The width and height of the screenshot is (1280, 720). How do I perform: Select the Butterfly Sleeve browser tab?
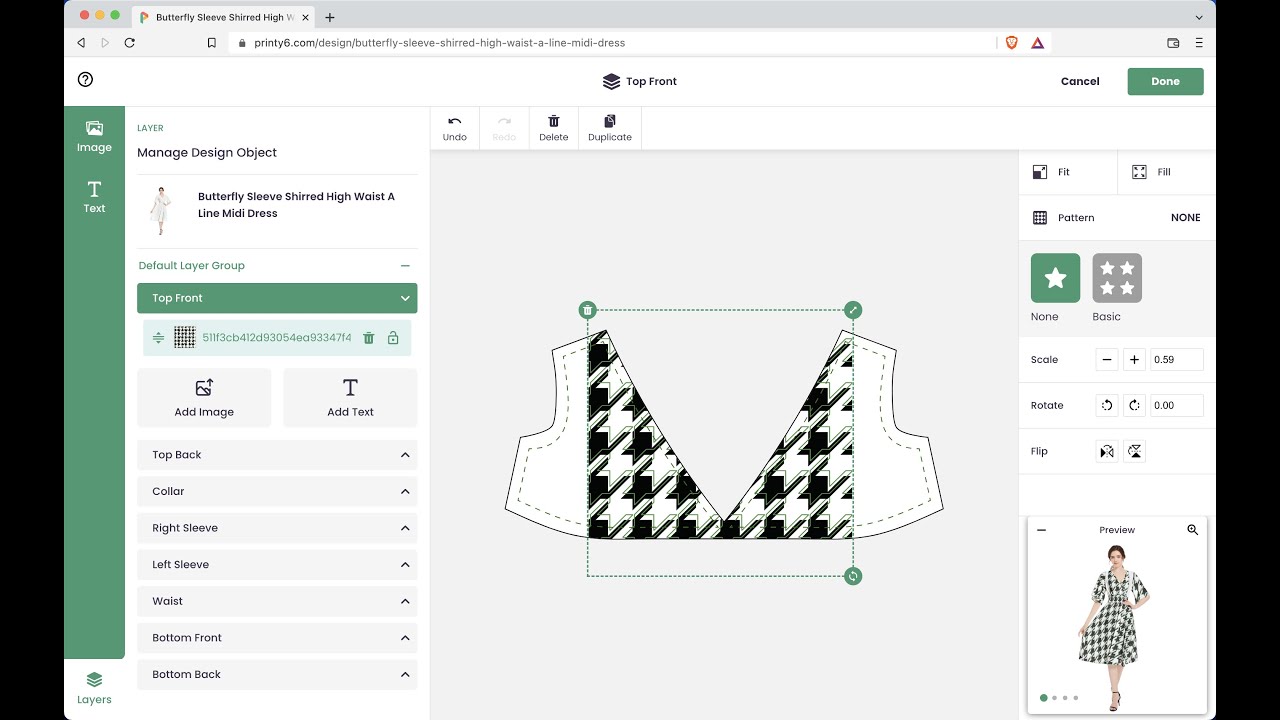tap(224, 17)
